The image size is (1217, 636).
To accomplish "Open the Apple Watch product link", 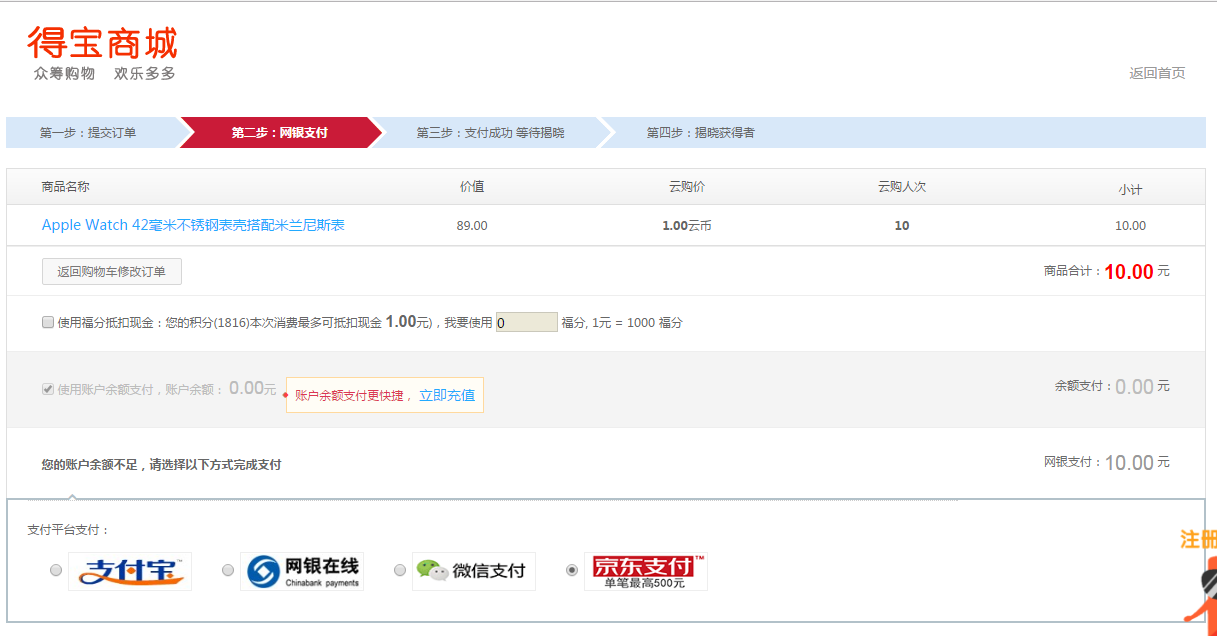I will [195, 225].
